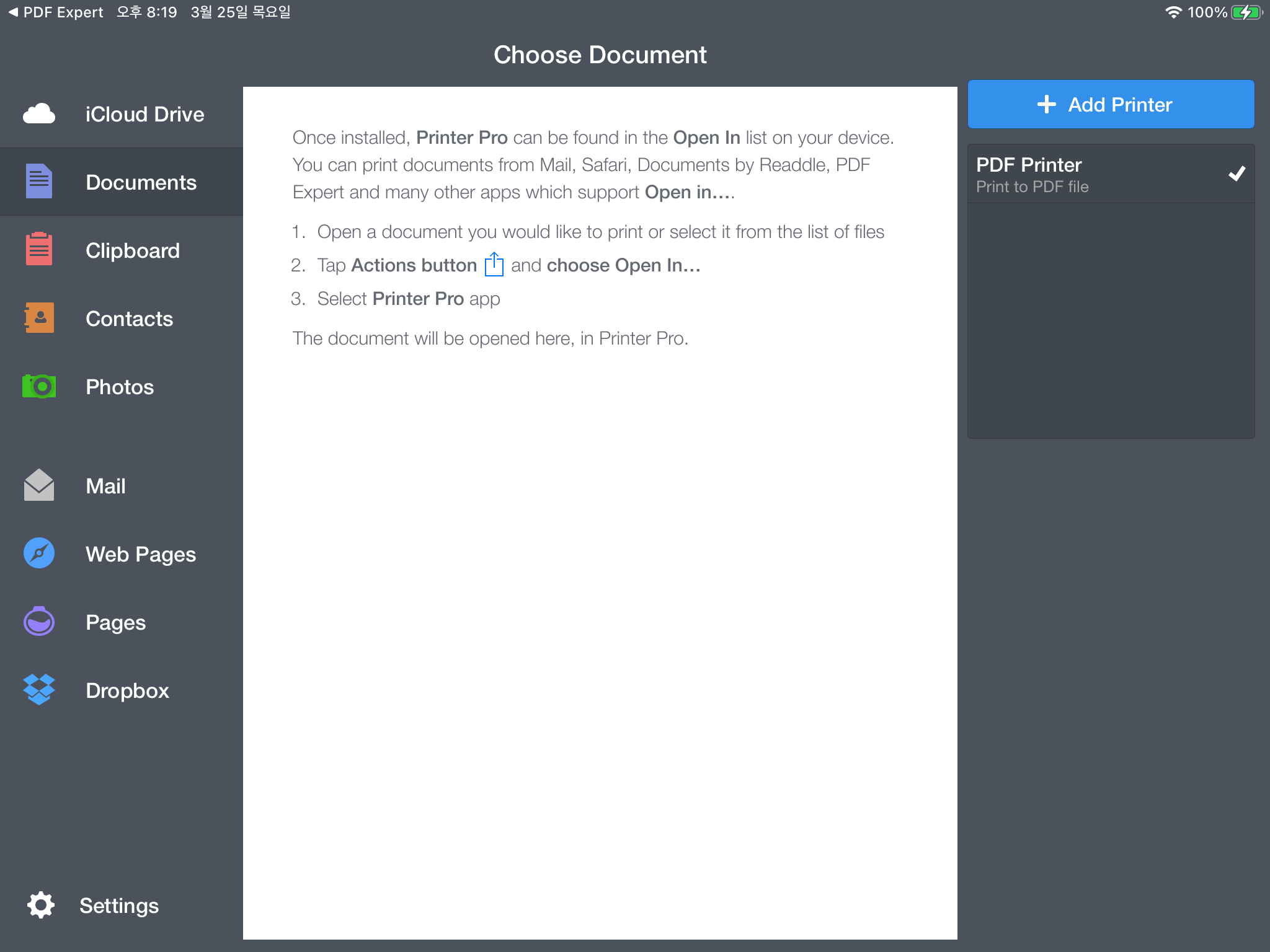Open the Dropbox logo icon
1270x952 pixels.
click(39, 690)
